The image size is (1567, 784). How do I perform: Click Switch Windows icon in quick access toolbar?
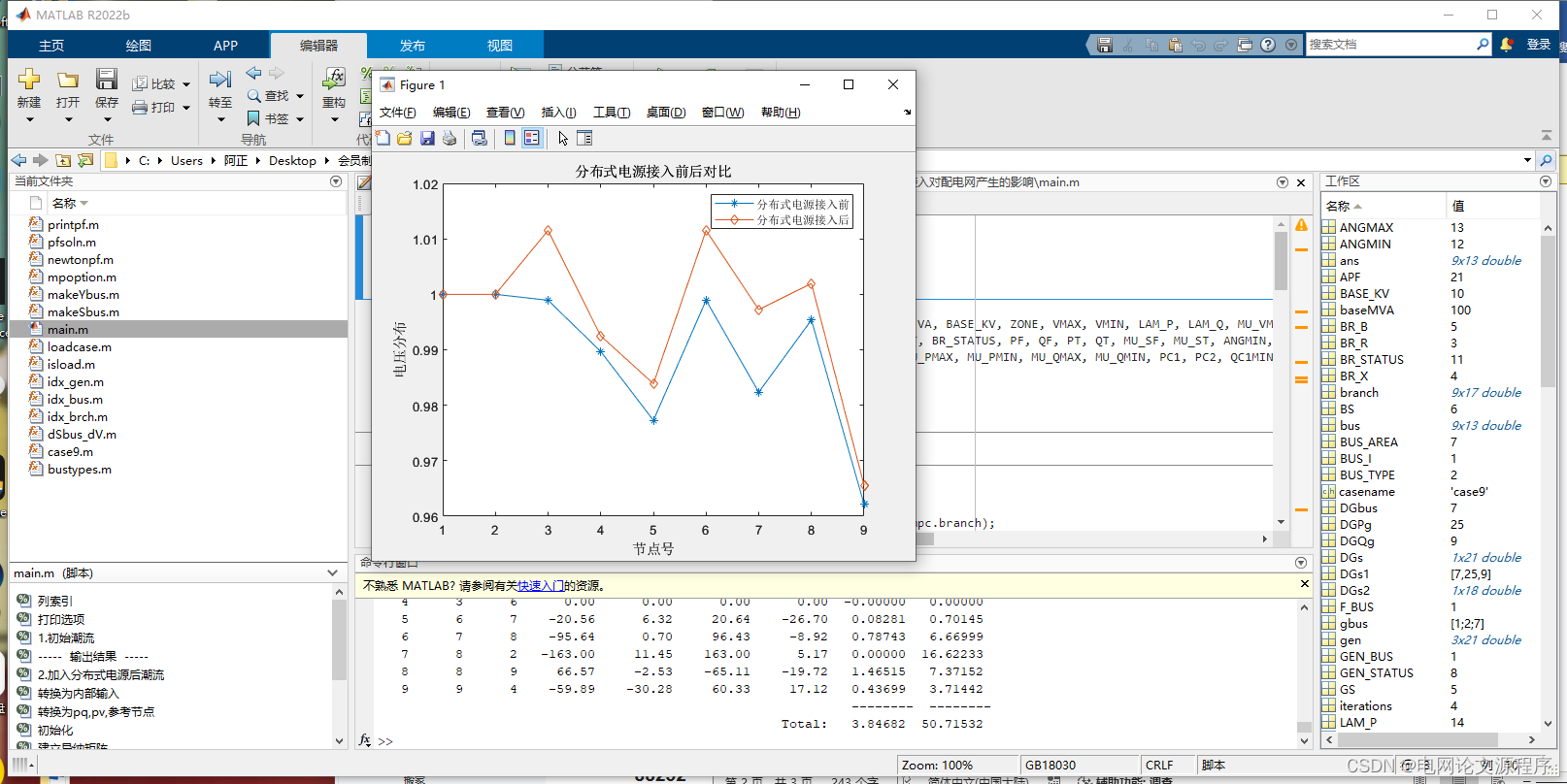1245,45
